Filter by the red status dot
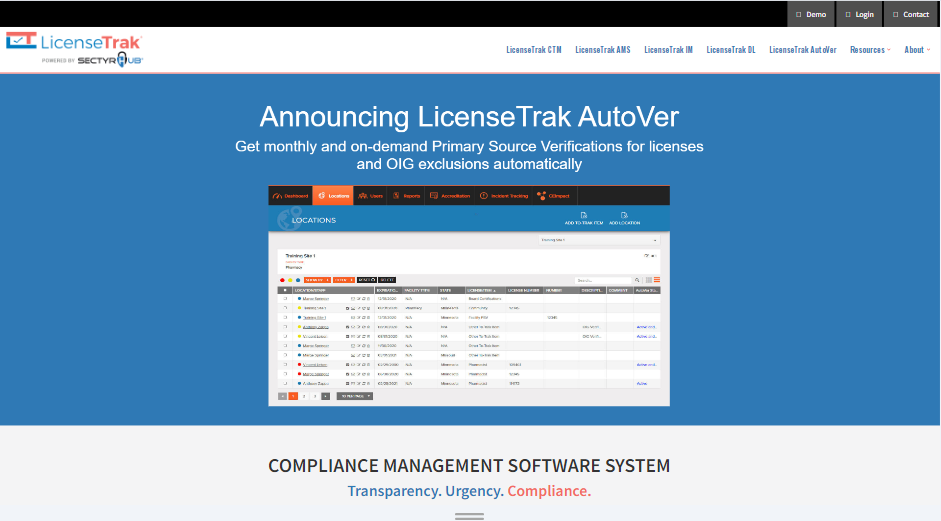The image size is (941, 521). (282, 280)
